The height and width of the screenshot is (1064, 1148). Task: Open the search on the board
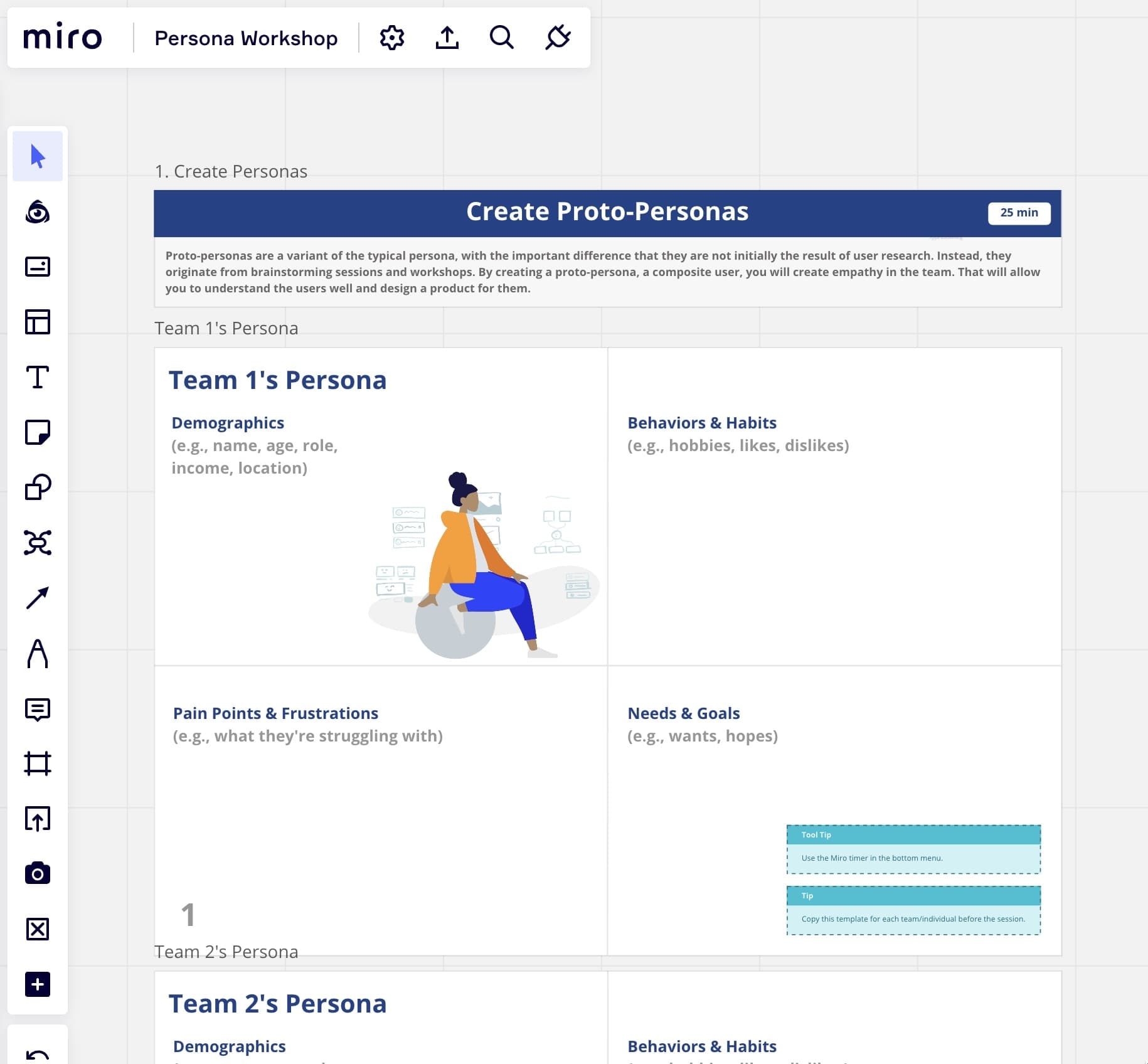click(x=501, y=38)
